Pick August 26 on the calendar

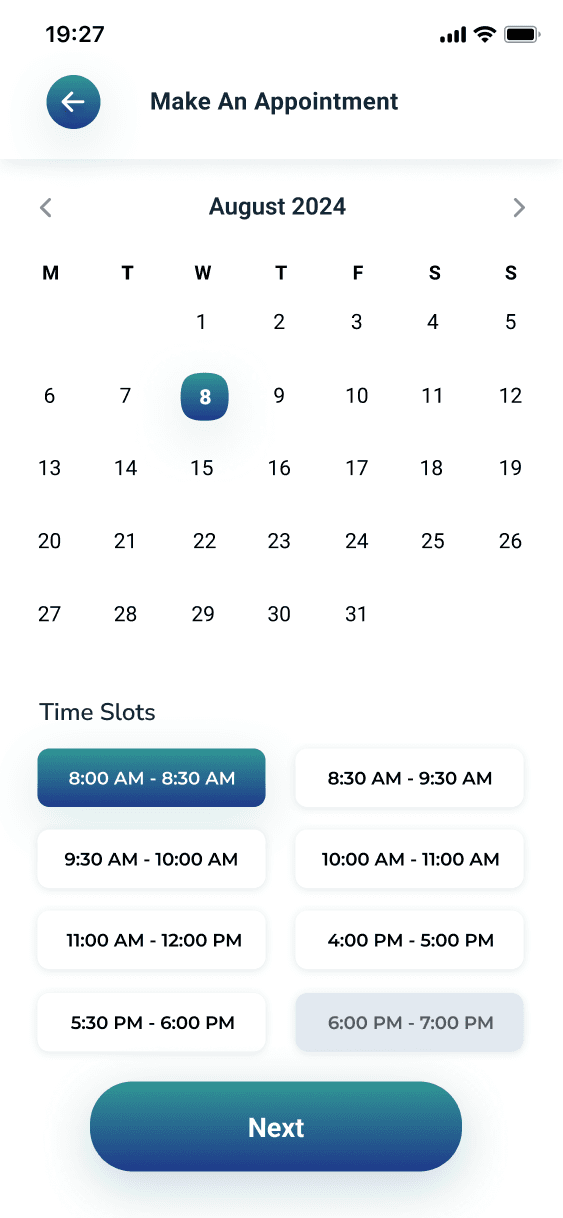(510, 541)
